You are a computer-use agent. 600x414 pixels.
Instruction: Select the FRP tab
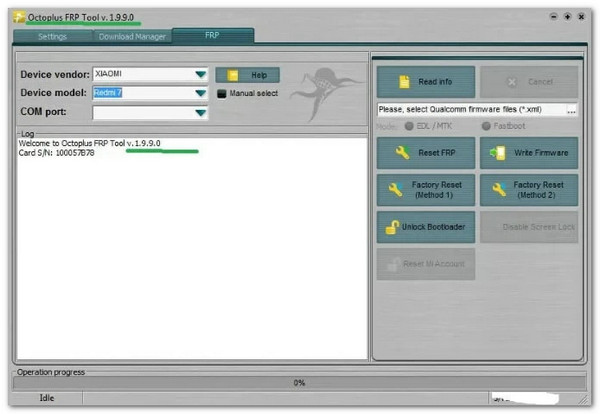pyautogui.click(x=212, y=35)
